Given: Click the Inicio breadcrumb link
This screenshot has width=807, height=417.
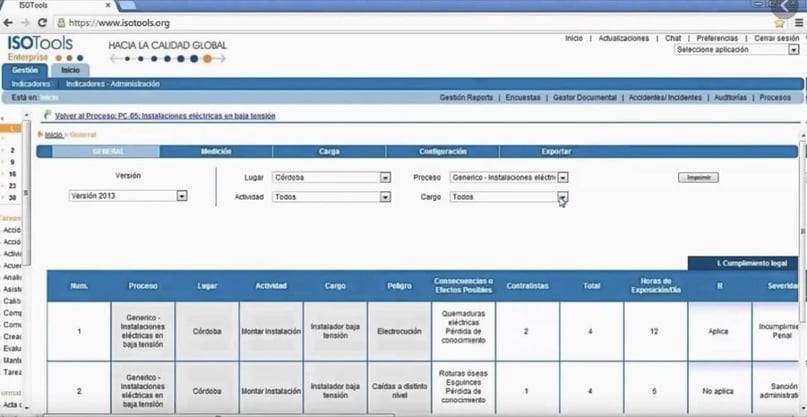Looking at the screenshot, I should tap(54, 135).
